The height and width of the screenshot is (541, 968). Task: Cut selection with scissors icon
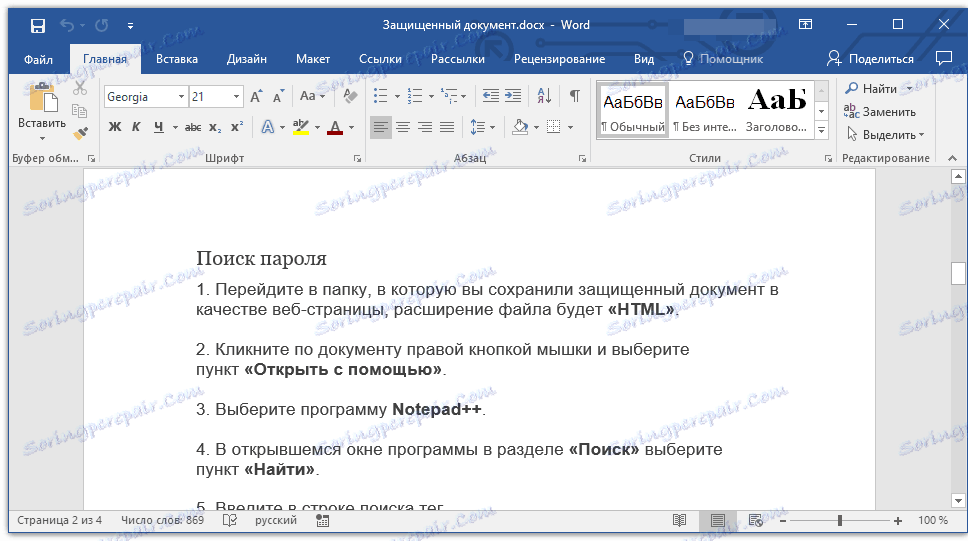coord(80,88)
